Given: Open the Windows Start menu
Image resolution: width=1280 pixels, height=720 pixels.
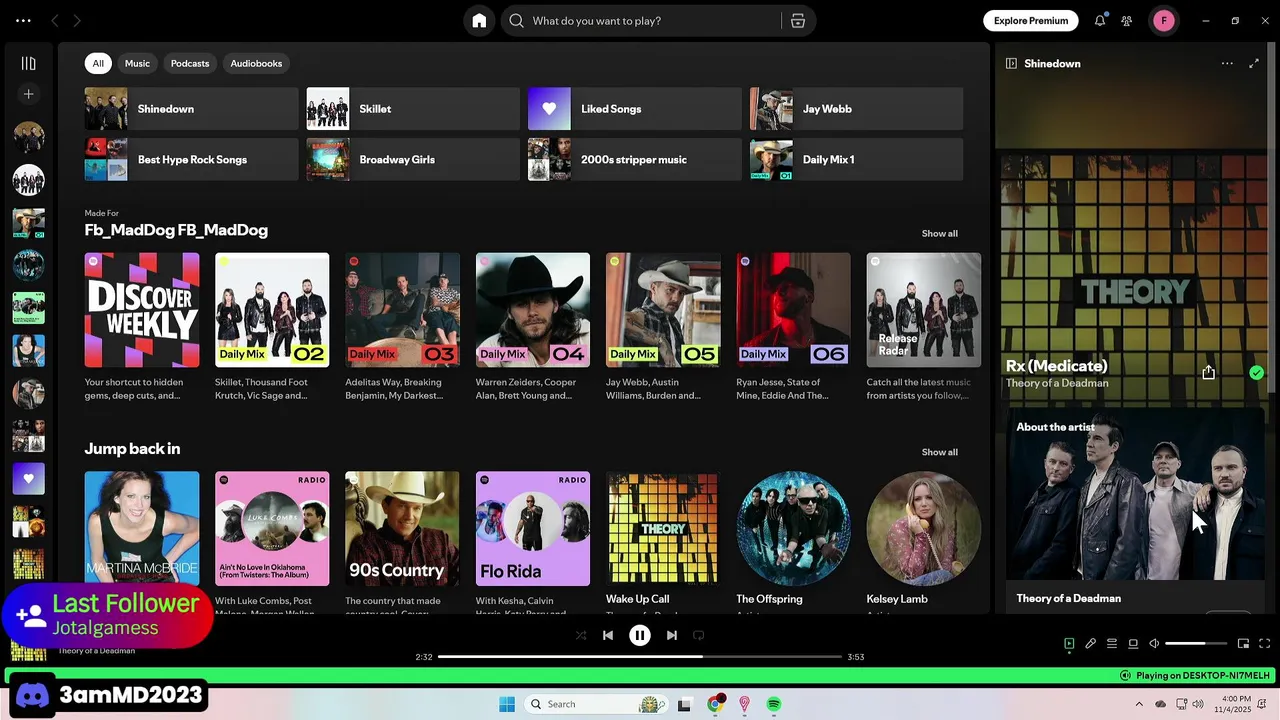Looking at the screenshot, I should (x=507, y=704).
